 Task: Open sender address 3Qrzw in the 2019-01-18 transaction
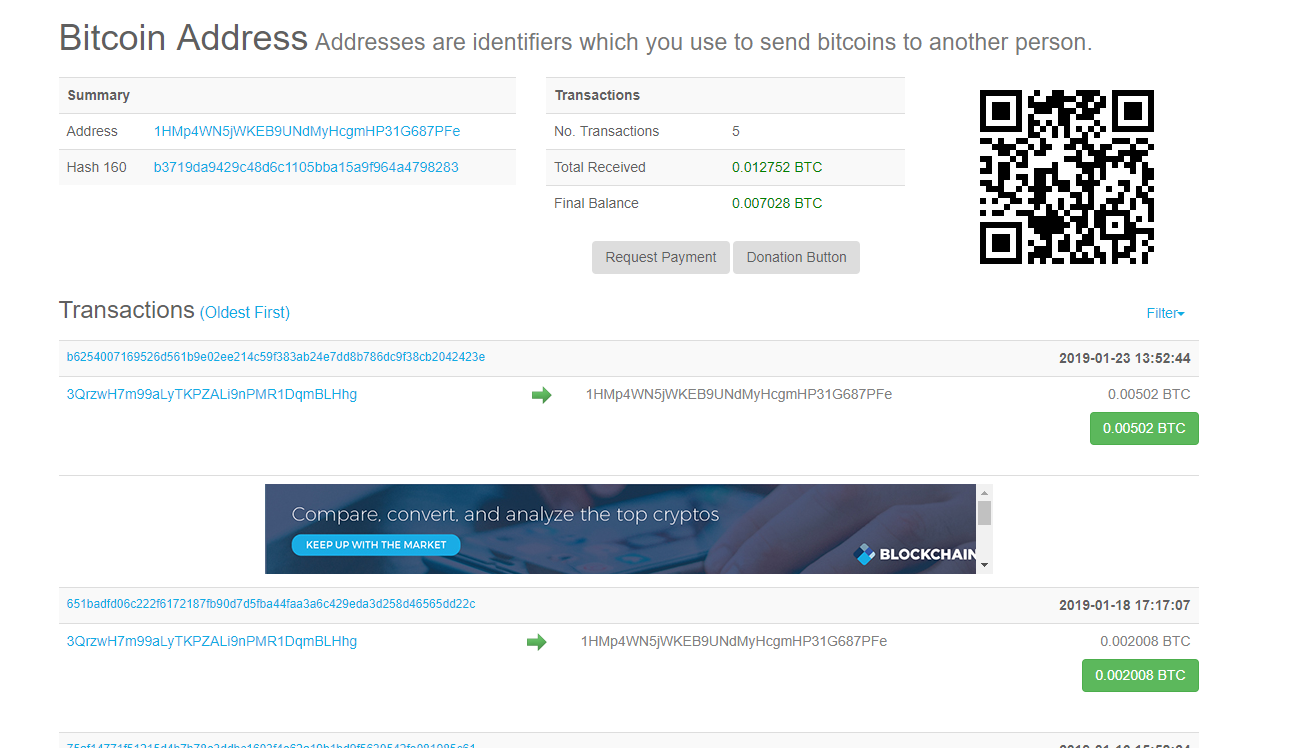click(x=212, y=641)
